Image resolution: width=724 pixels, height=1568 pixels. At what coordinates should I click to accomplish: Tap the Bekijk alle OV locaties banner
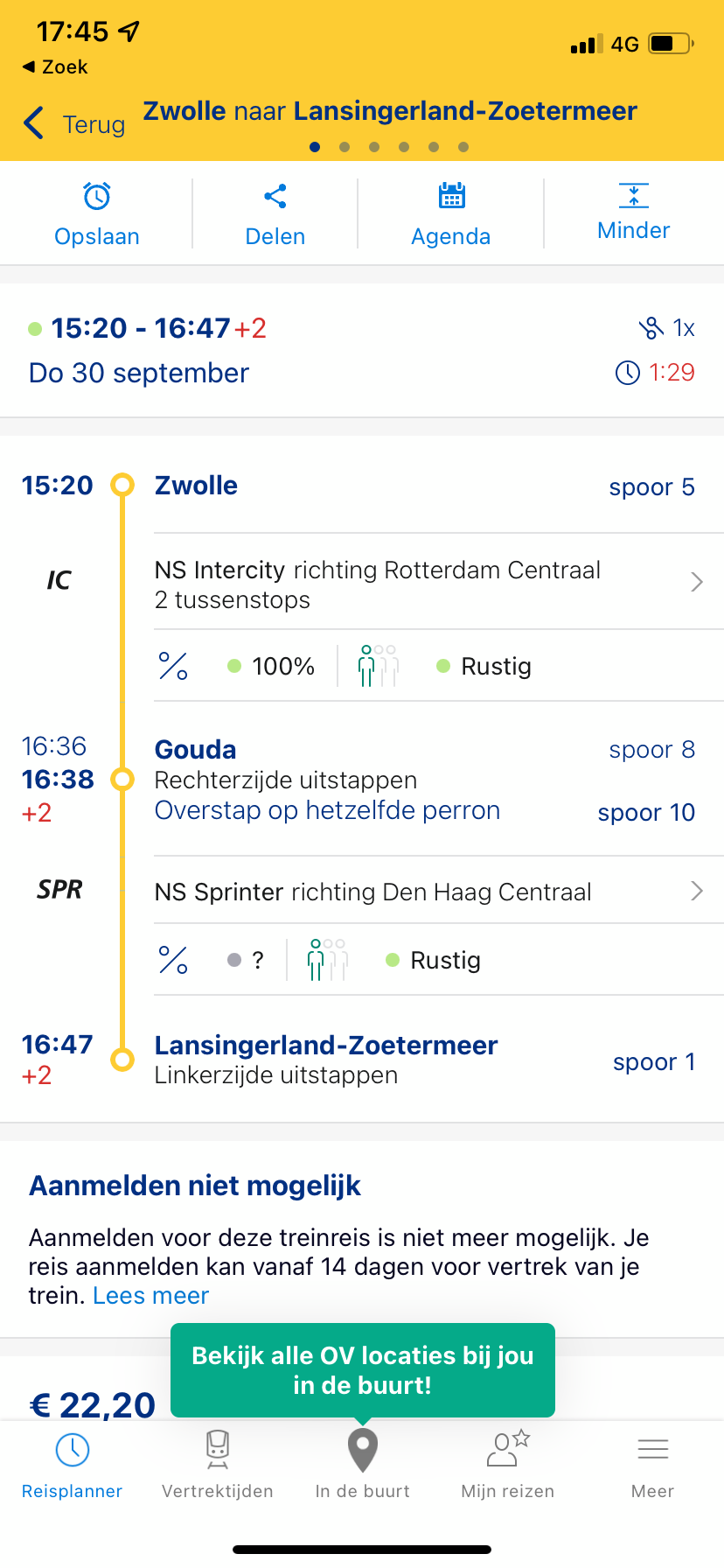tap(363, 1370)
